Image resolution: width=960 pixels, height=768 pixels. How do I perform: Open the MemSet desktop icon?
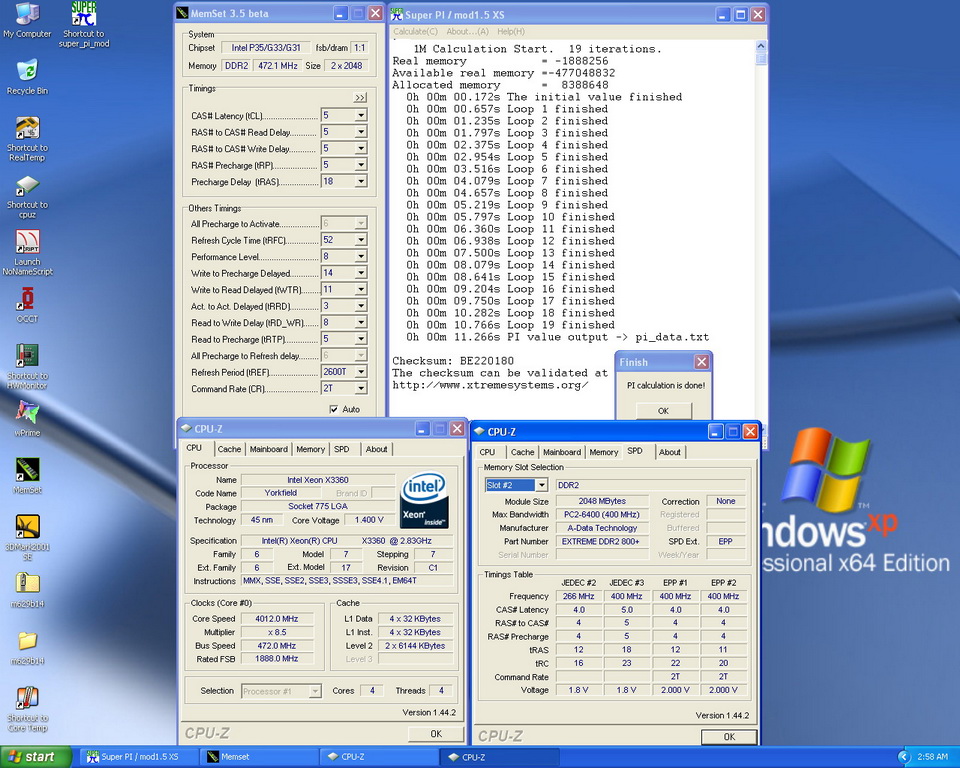27,476
